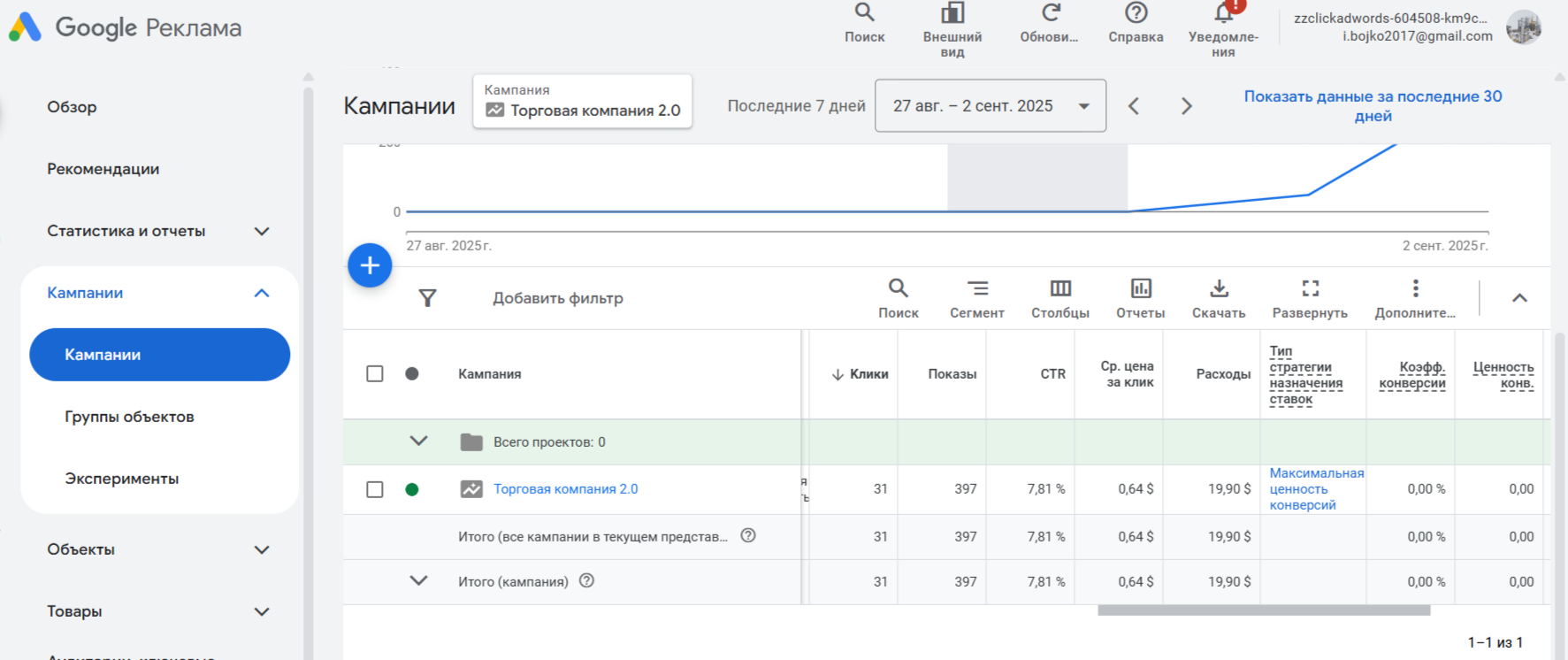Open the Search icon in top bar
This screenshot has height=660, width=1568.
coord(864,12)
